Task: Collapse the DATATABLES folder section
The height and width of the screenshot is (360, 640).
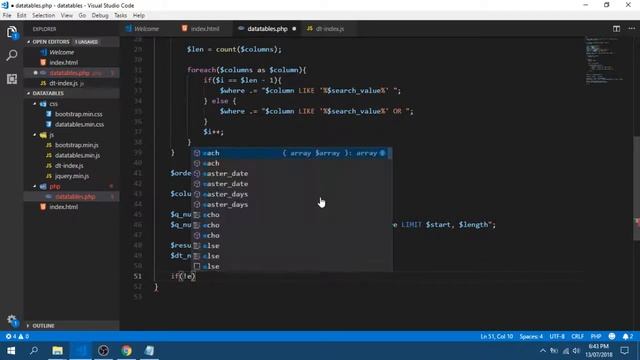Action: pyautogui.click(x=71, y=93)
